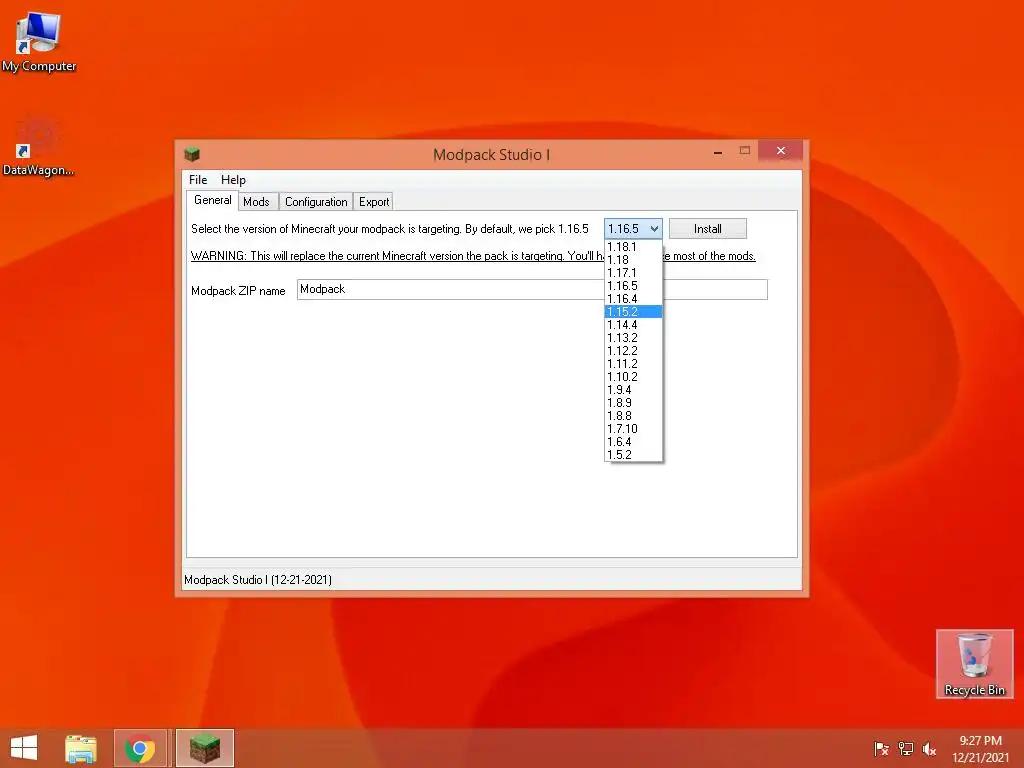
Task: Switch to the General tab
Action: point(213,200)
